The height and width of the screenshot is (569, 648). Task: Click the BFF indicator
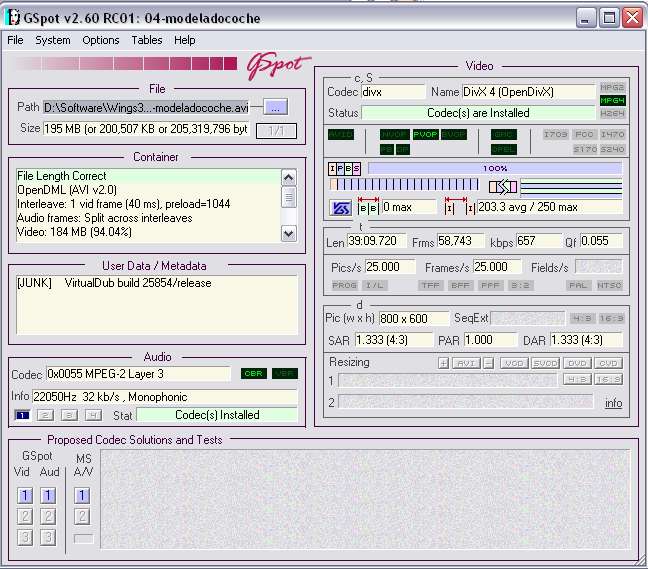click(x=460, y=285)
